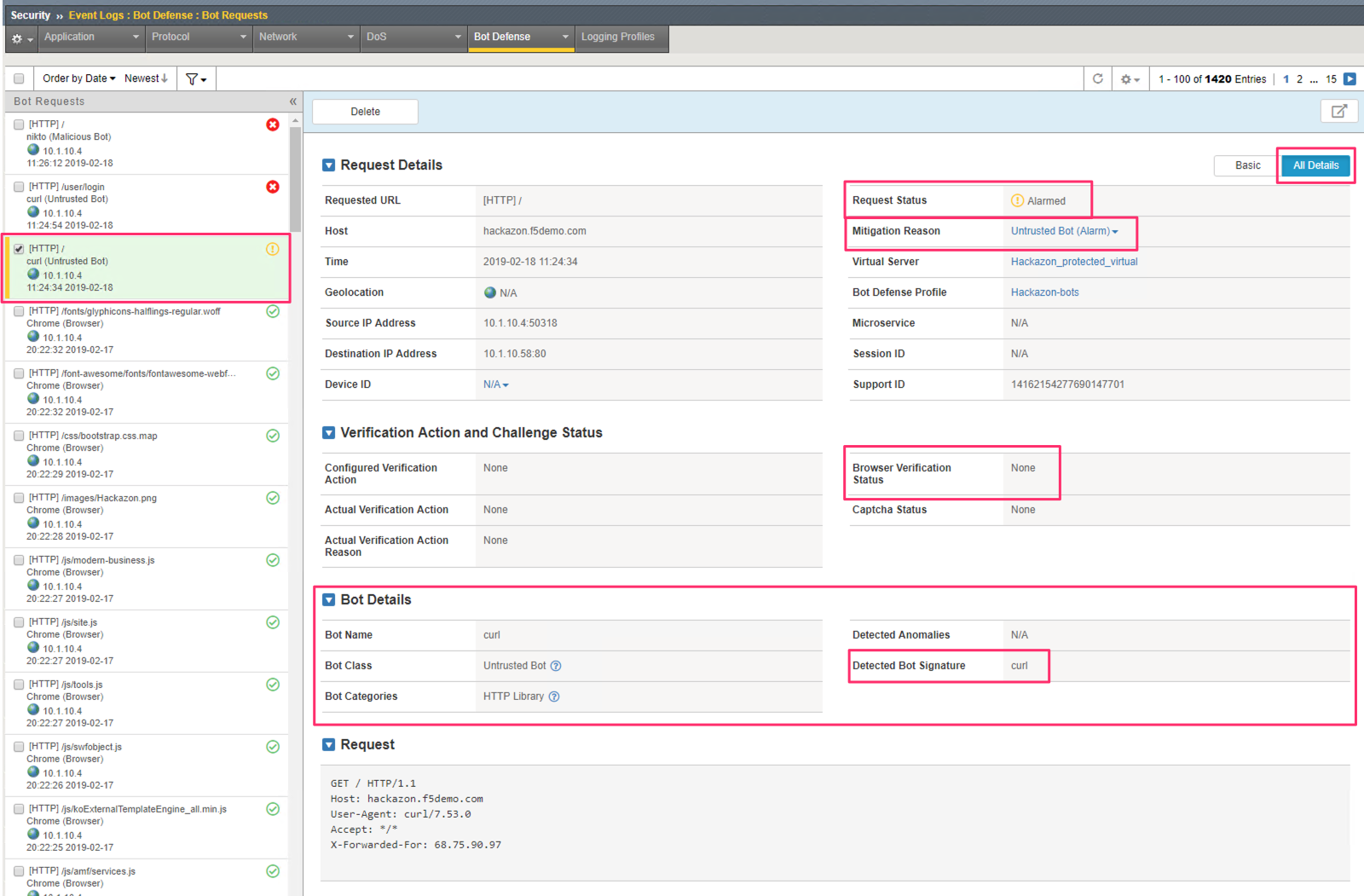Image resolution: width=1364 pixels, height=896 pixels.
Task: Click blocked status icon on /user/login request
Action: (x=273, y=187)
